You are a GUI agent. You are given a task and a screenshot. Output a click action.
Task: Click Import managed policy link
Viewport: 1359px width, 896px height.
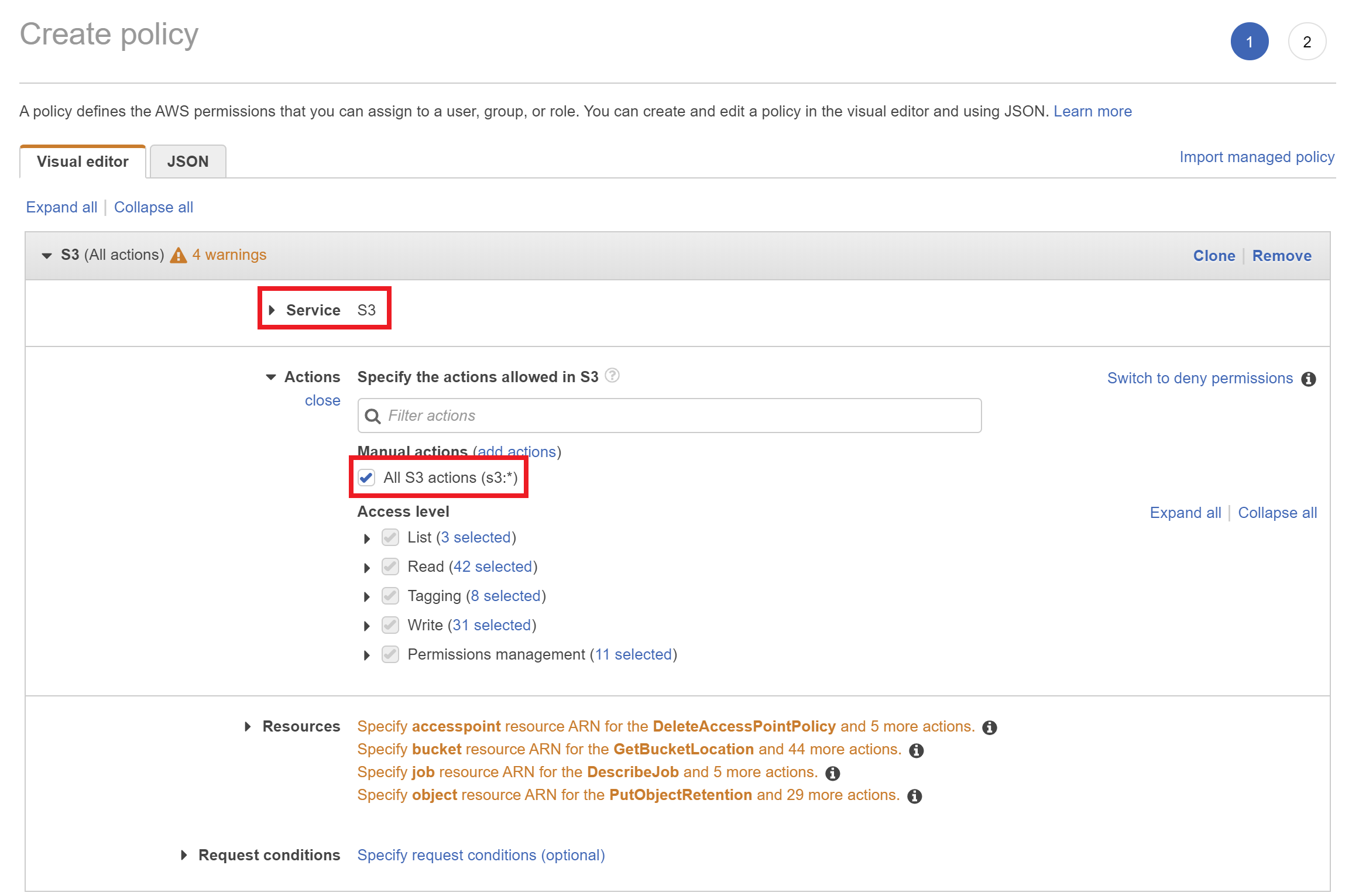coord(1257,157)
